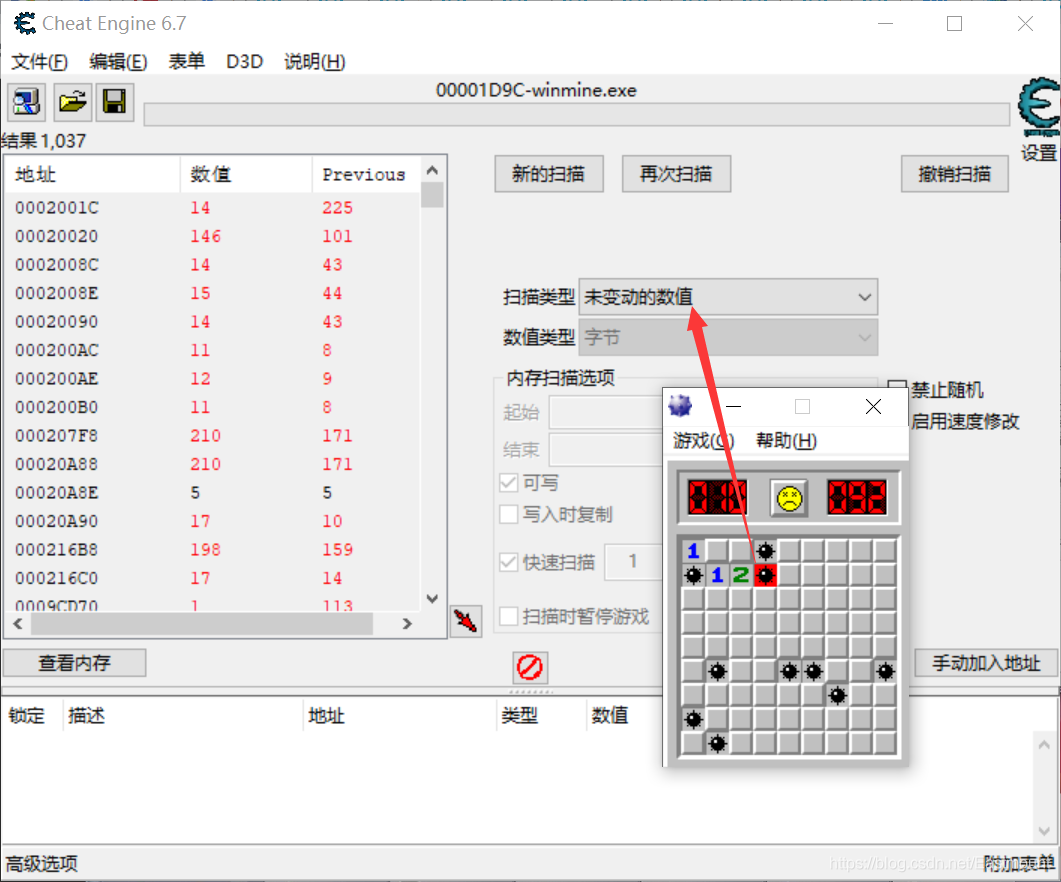The height and width of the screenshot is (882, 1061).
Task: Select address row 000200AC
Action: coord(212,350)
